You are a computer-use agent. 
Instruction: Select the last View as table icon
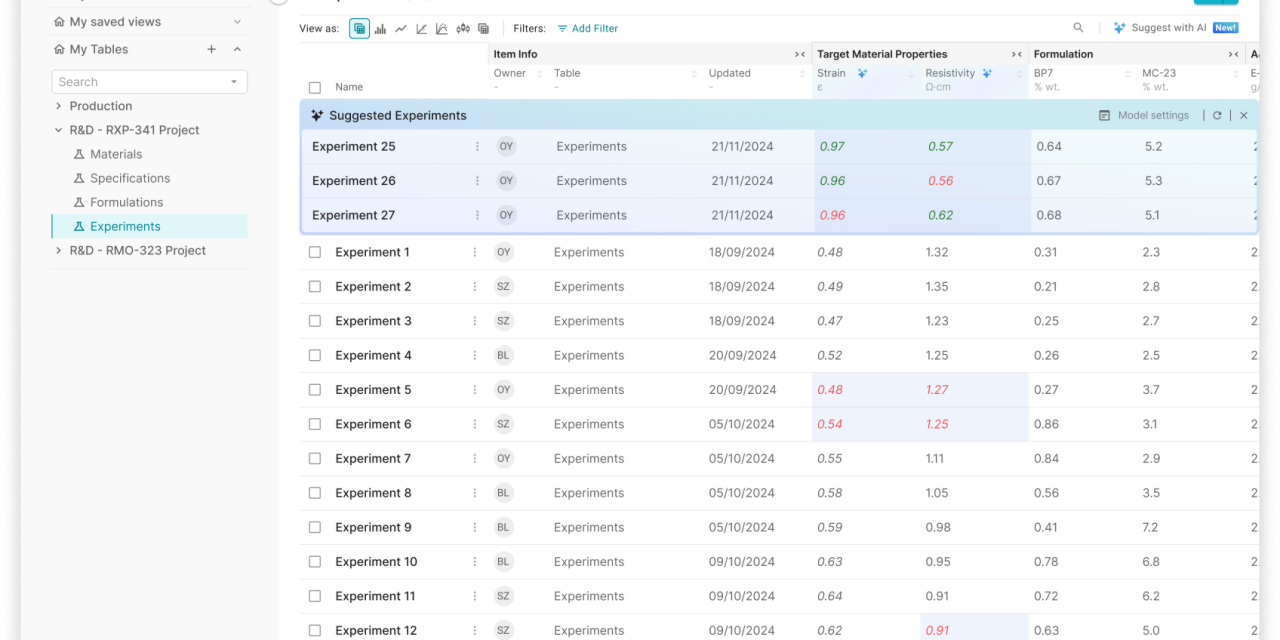coord(483,29)
